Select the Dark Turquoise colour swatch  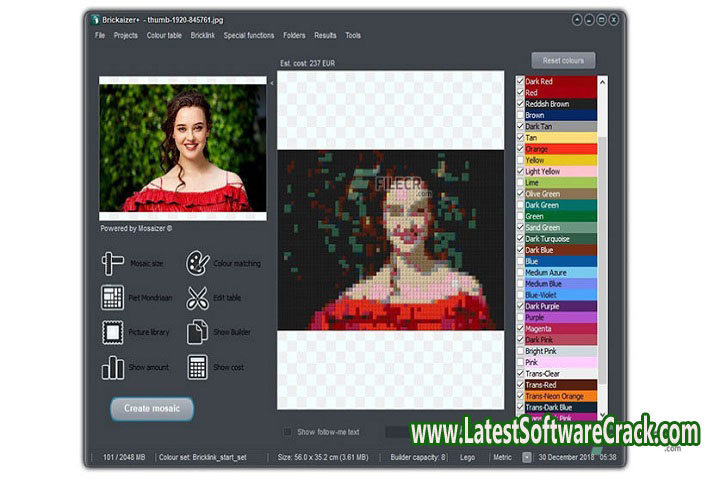[x=558, y=239]
